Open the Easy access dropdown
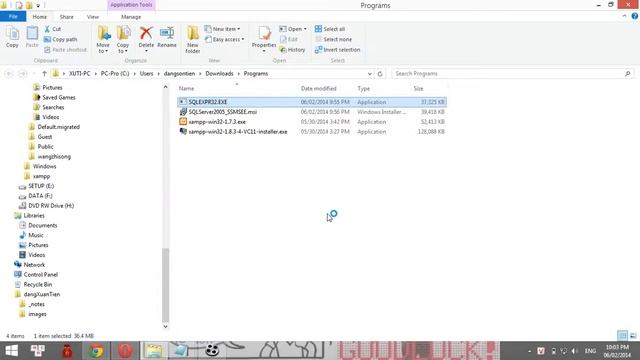This screenshot has height=360, width=640. pyautogui.click(x=224, y=39)
